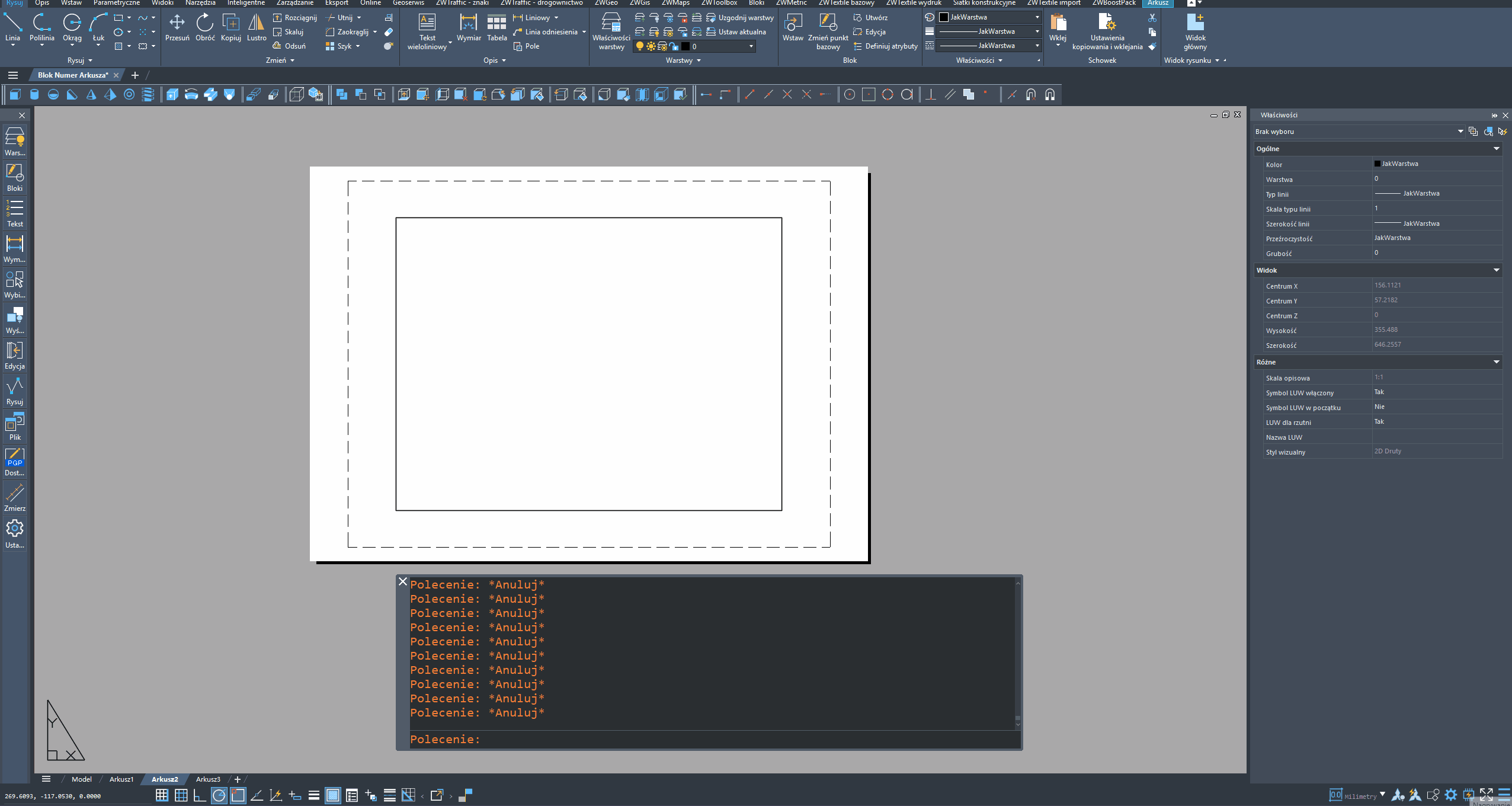Click the Kolor JakWarstwa swatch in properties
Viewport: 1512px width, 806px height.
tap(1378, 164)
